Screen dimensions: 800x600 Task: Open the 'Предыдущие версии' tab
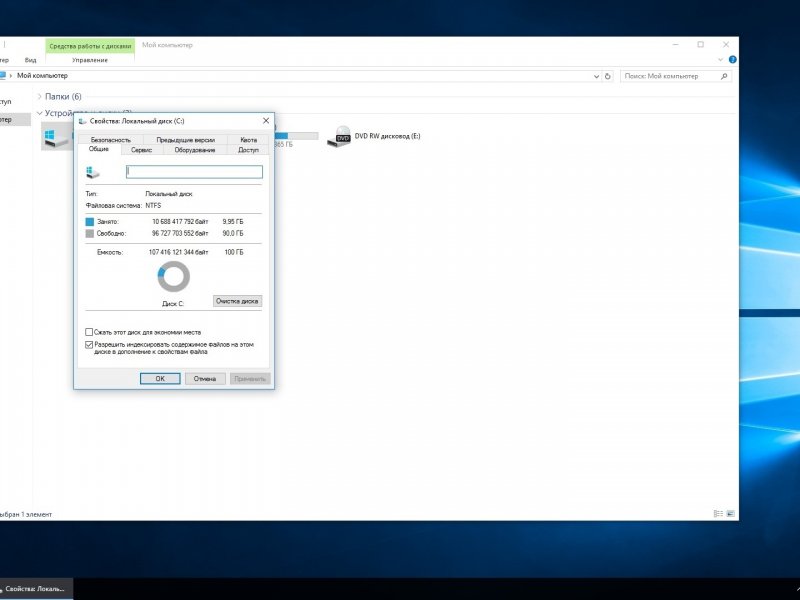[x=185, y=140]
